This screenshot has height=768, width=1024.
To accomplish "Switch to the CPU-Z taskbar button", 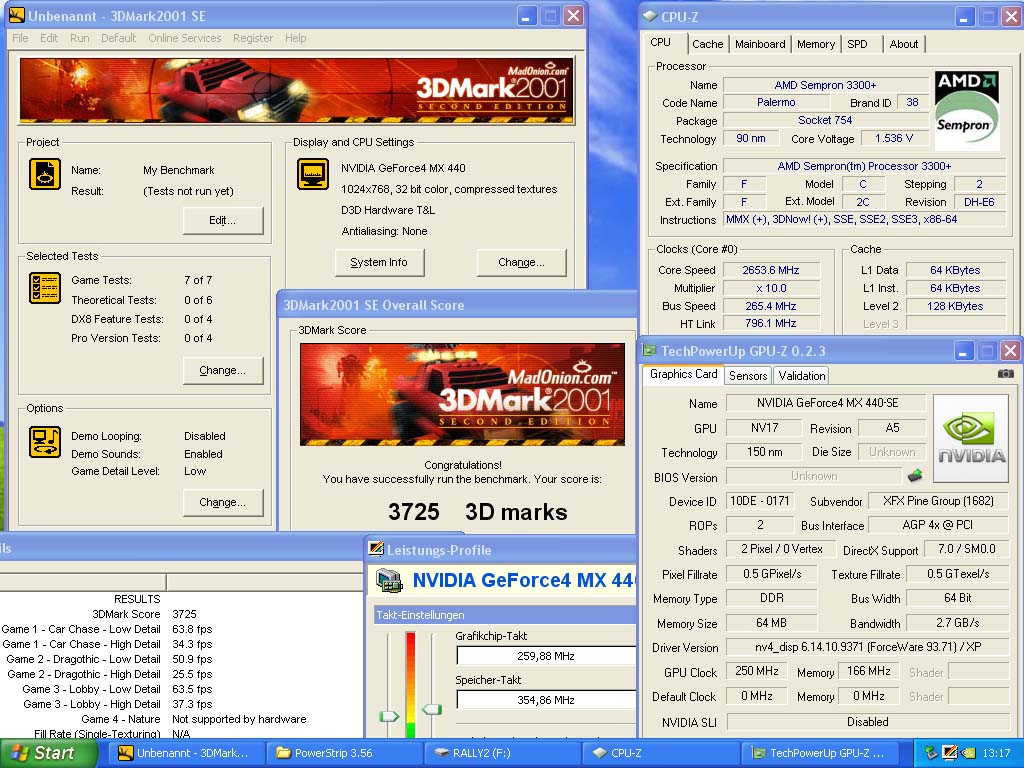I will point(660,753).
